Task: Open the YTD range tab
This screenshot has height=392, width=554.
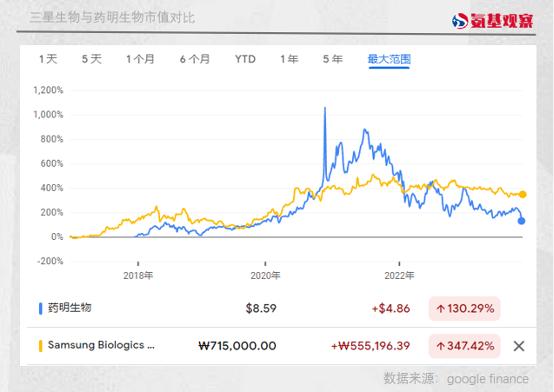Action: pos(245,59)
